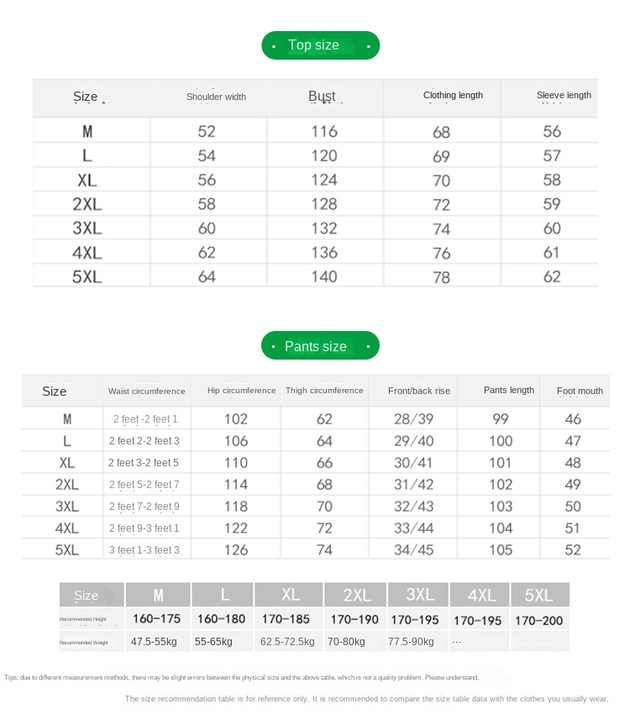Viewport: 630px width, 720px height.
Task: Select waist range 2 feet 3-2 feet 5
Action: (144, 462)
